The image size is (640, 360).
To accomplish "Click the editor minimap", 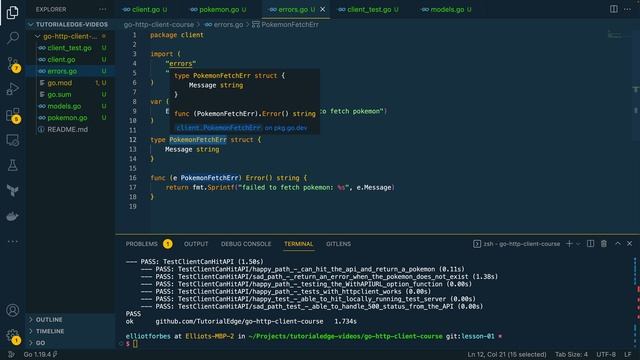I will pyautogui.click(x=620, y=35).
